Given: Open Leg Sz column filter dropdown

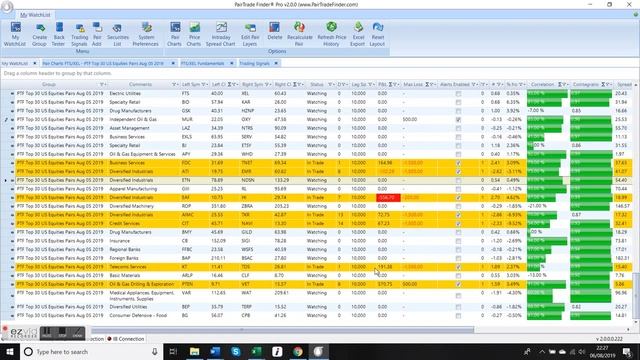Looking at the screenshot, I should pyautogui.click(x=370, y=84).
